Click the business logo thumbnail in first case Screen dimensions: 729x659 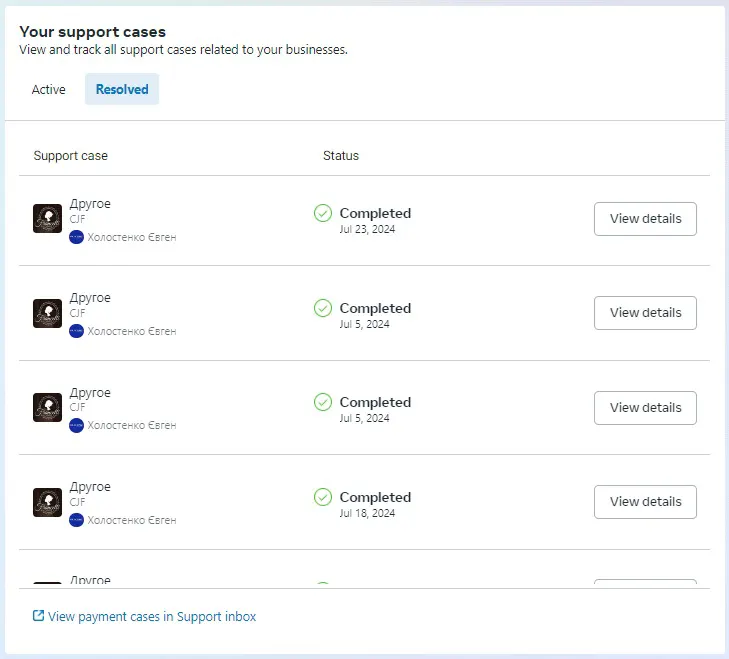click(x=47, y=219)
